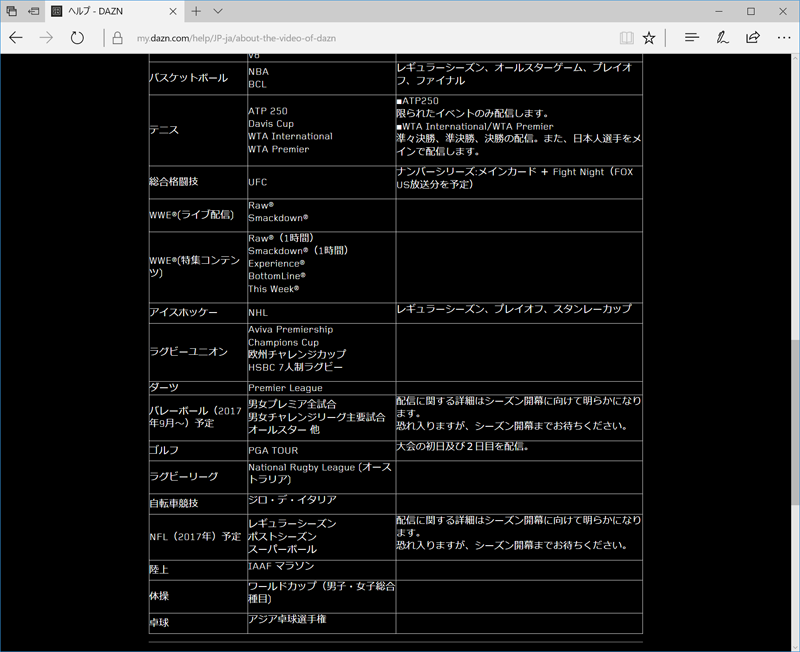Click the NHL レギュラーシーズン、プレイオフ note
800x652 pixels.
pos(514,309)
